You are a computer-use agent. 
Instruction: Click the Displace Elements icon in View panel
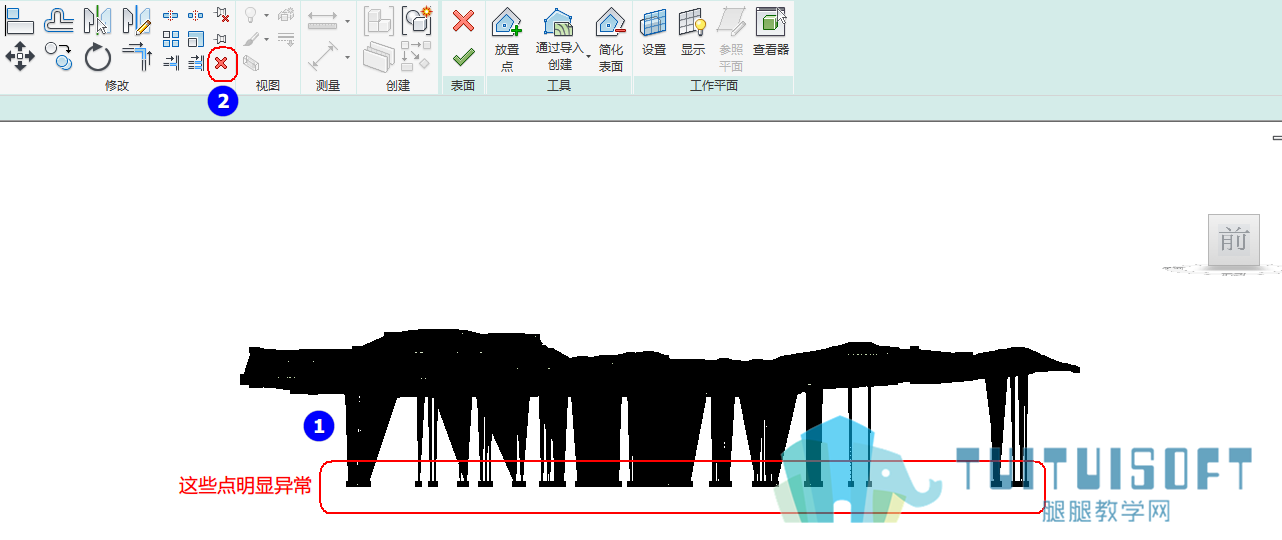coord(286,14)
